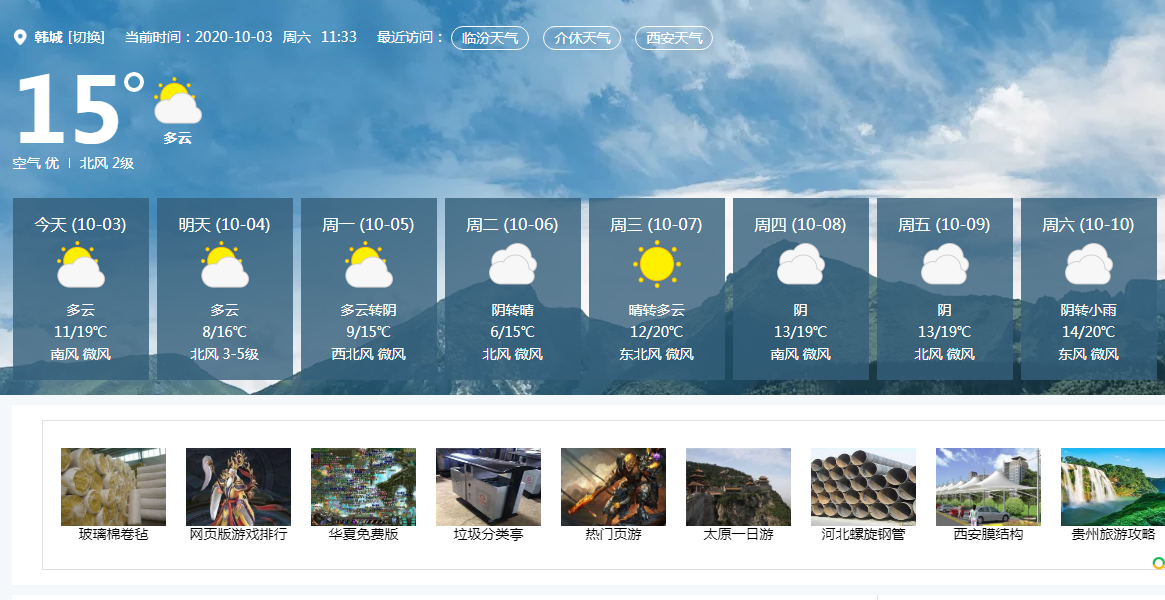The width and height of the screenshot is (1165, 600).
Task: Click the current weather cloudy icon above 多云
Action: 178,101
